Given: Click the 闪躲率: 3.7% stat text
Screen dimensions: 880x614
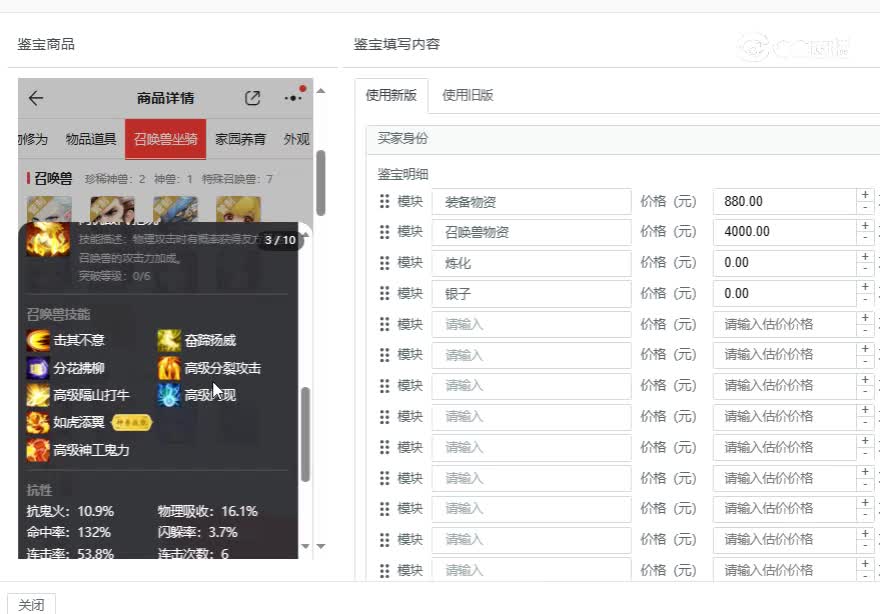Looking at the screenshot, I should coord(198,532).
